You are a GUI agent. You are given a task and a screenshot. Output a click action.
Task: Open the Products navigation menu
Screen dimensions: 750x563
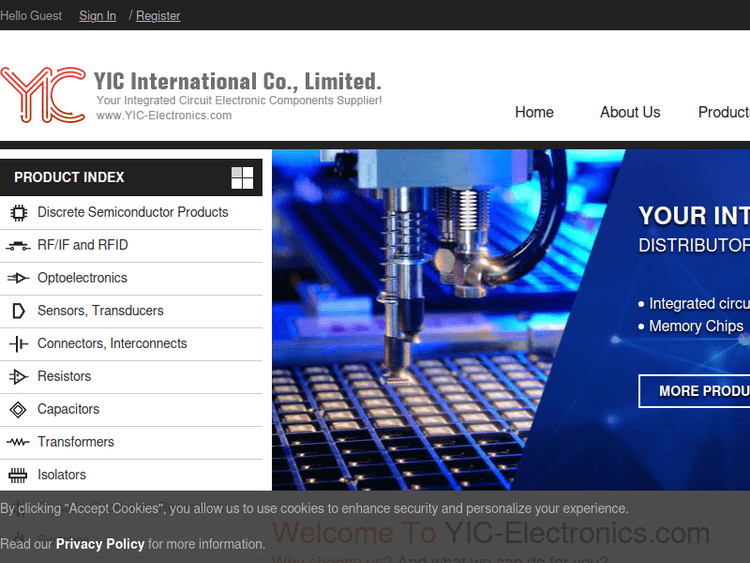[x=723, y=113]
